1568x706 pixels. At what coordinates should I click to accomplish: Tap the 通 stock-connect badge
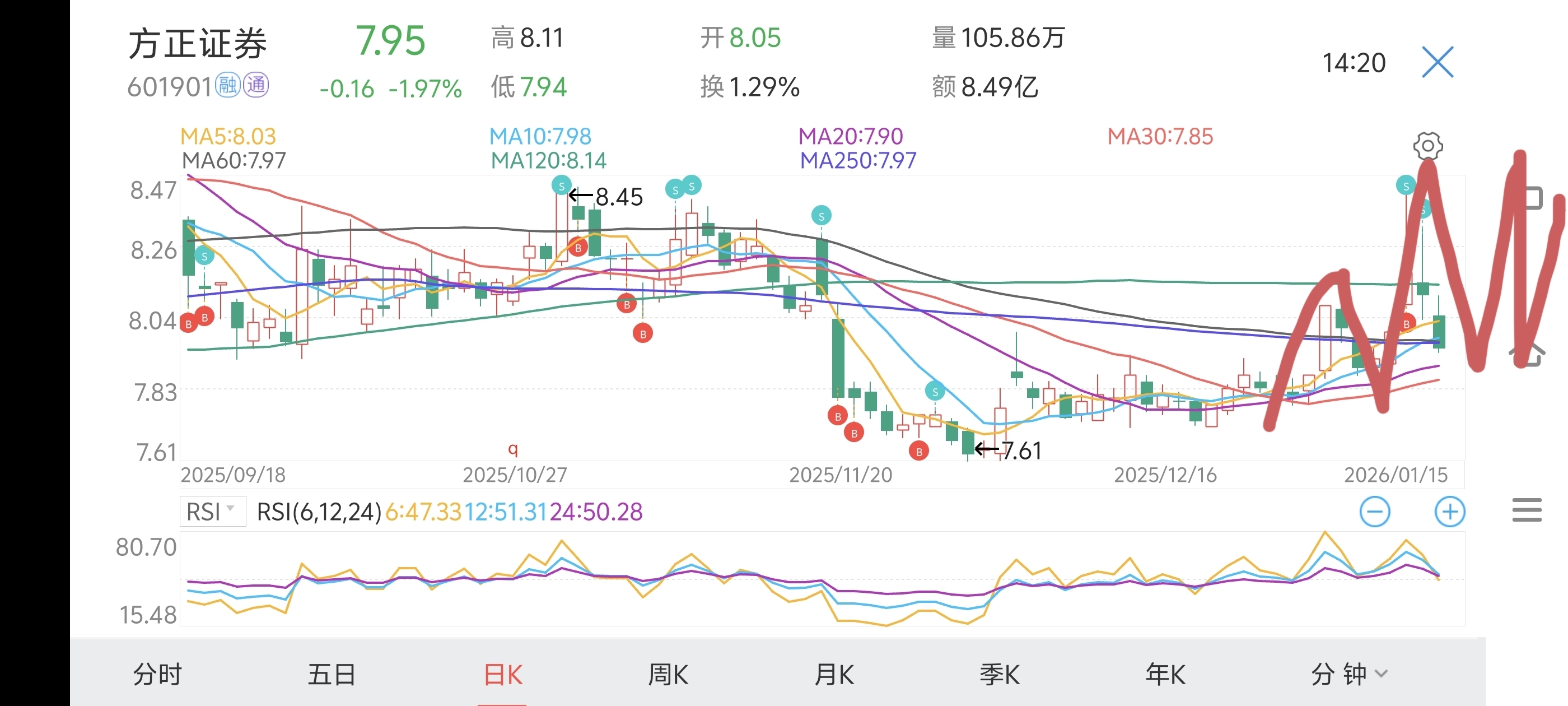[x=256, y=85]
